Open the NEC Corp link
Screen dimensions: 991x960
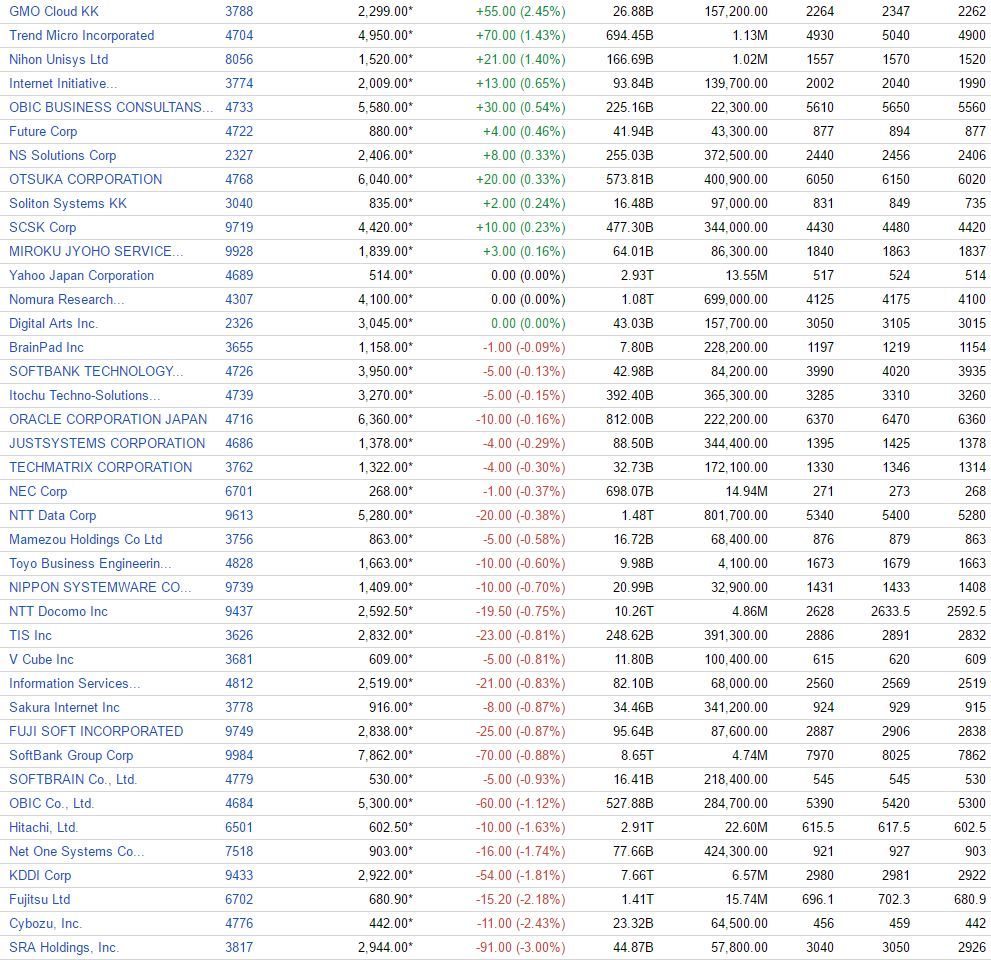point(38,492)
